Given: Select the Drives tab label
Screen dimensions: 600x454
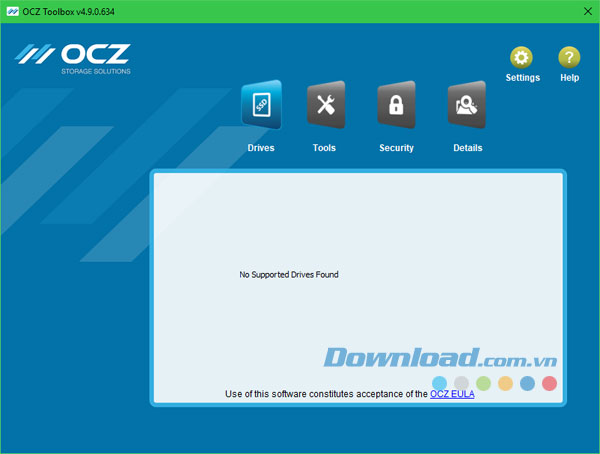Looking at the screenshot, I should point(261,148).
